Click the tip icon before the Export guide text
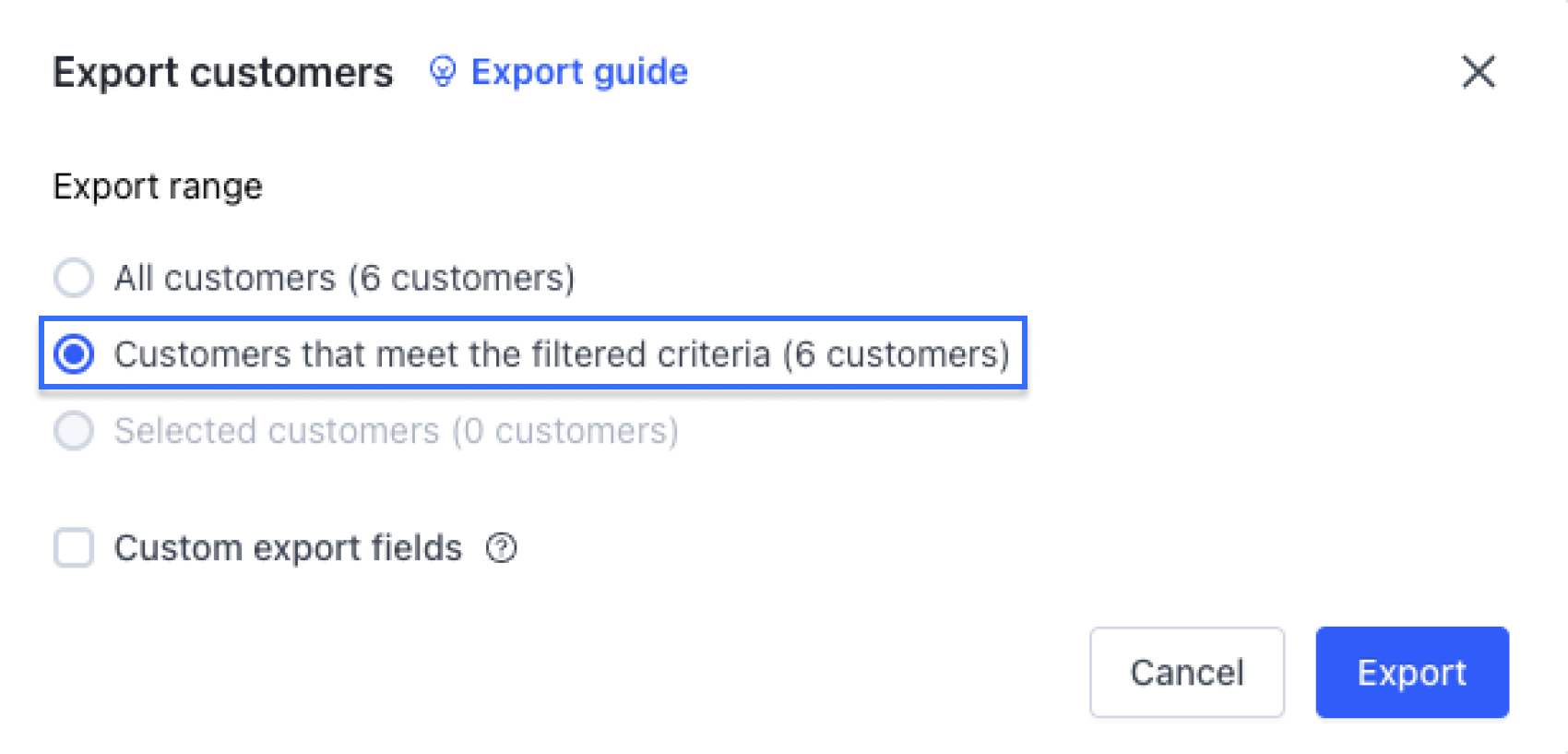1568x754 pixels. tap(443, 72)
